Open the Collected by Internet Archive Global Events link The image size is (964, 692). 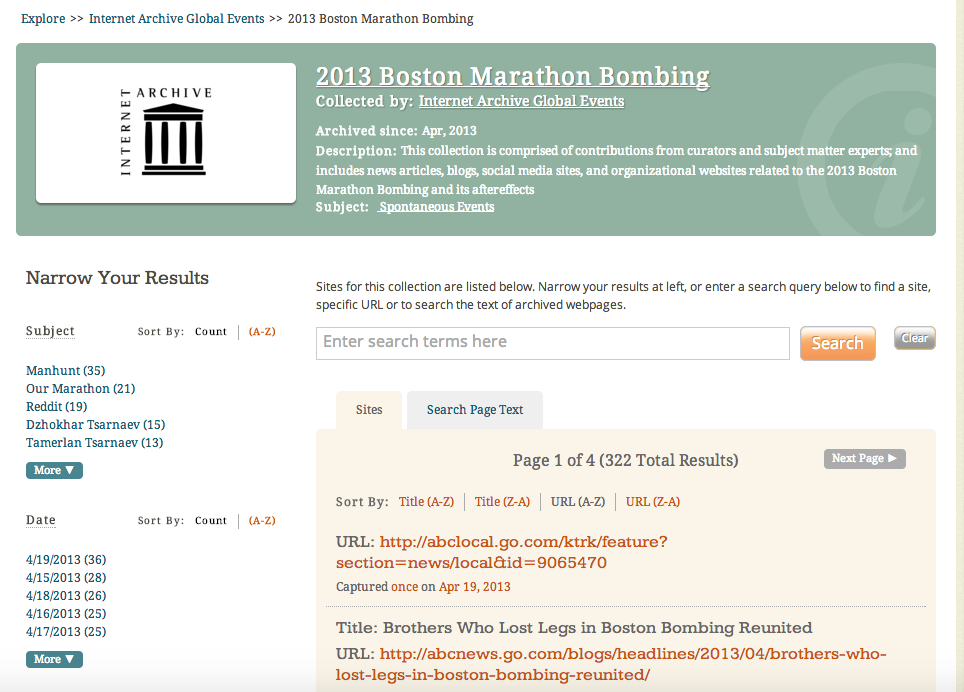pos(521,101)
